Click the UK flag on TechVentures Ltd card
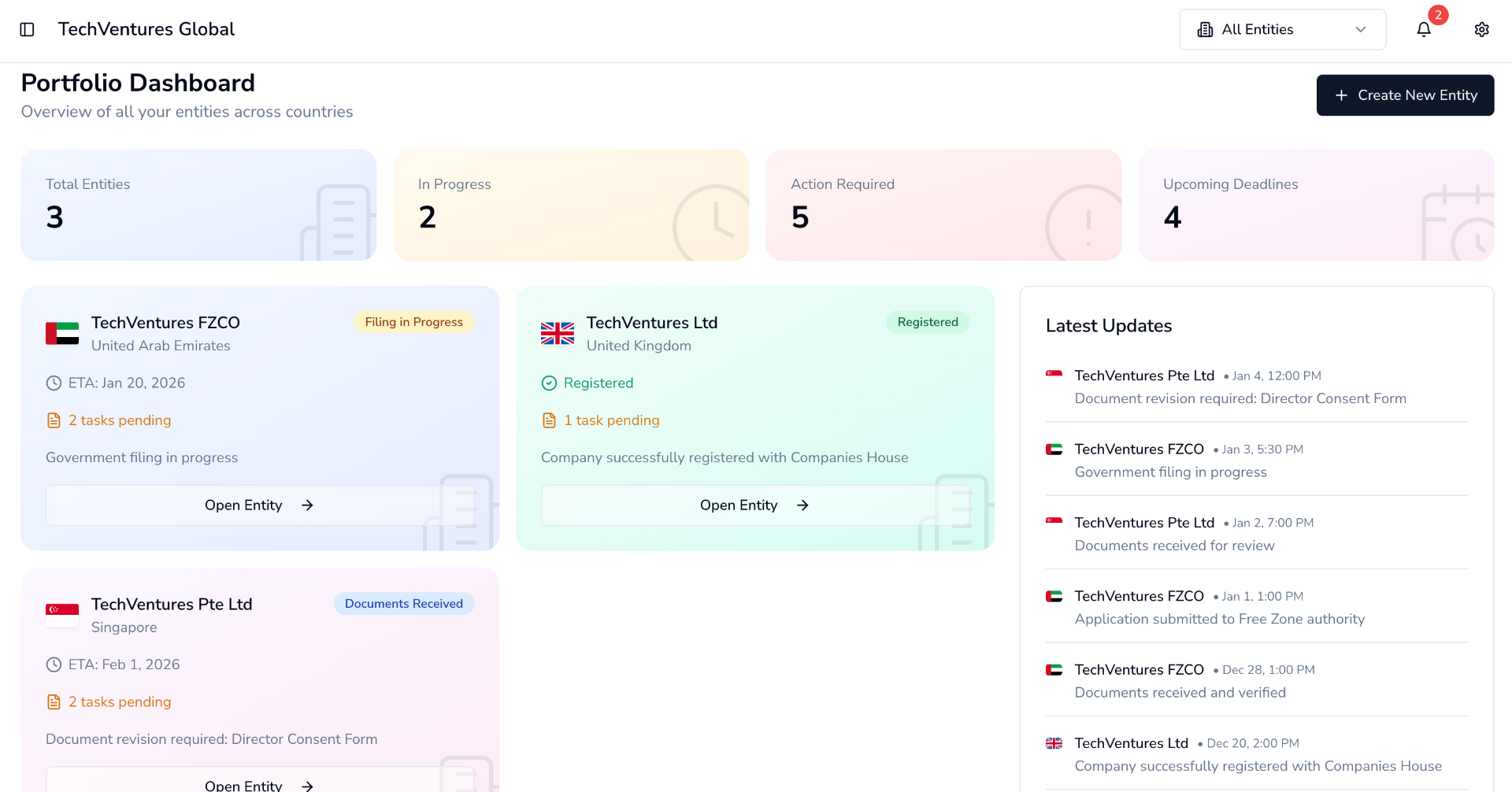1512x792 pixels. (x=558, y=334)
